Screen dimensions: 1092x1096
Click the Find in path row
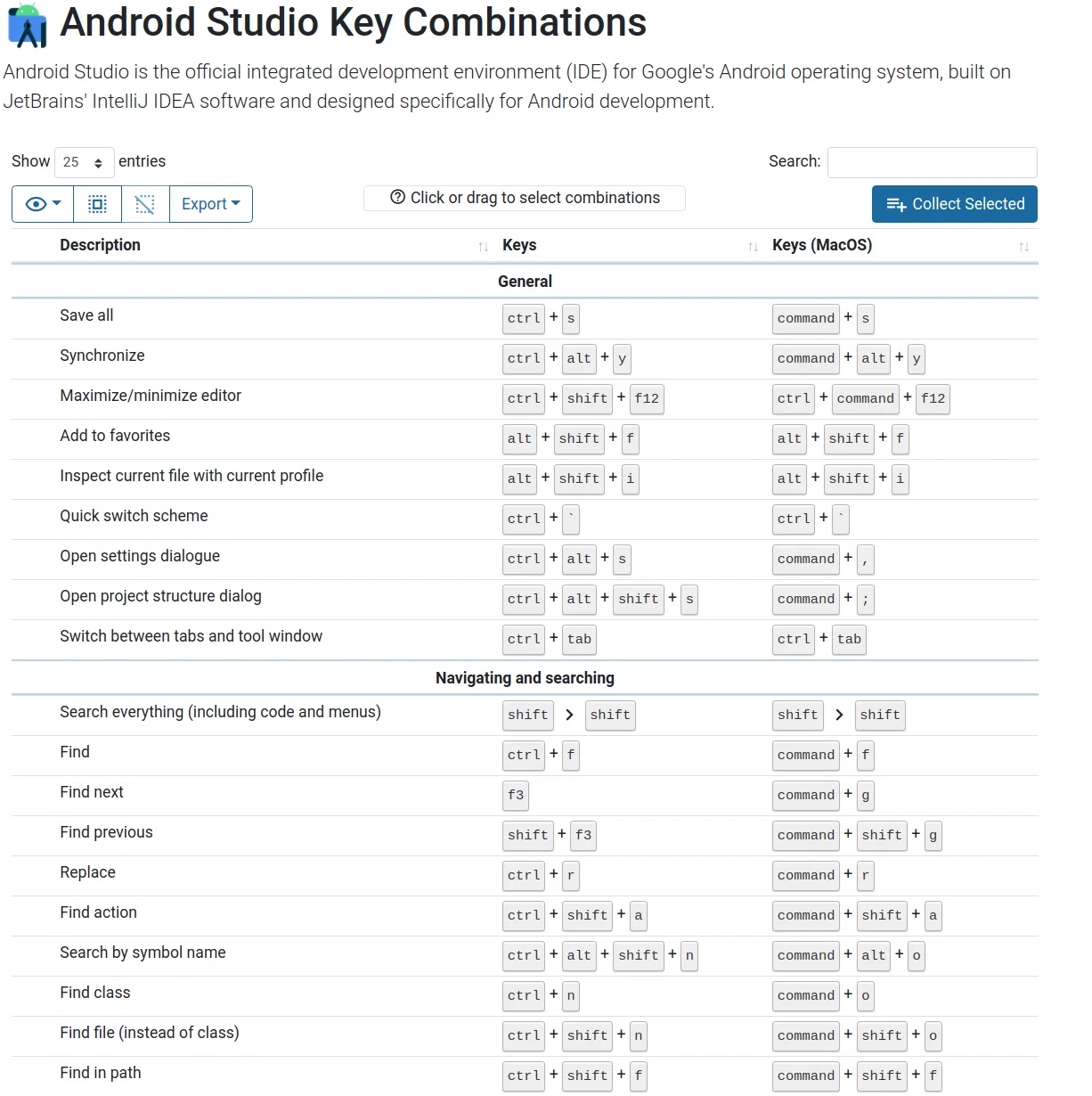coord(525,1076)
